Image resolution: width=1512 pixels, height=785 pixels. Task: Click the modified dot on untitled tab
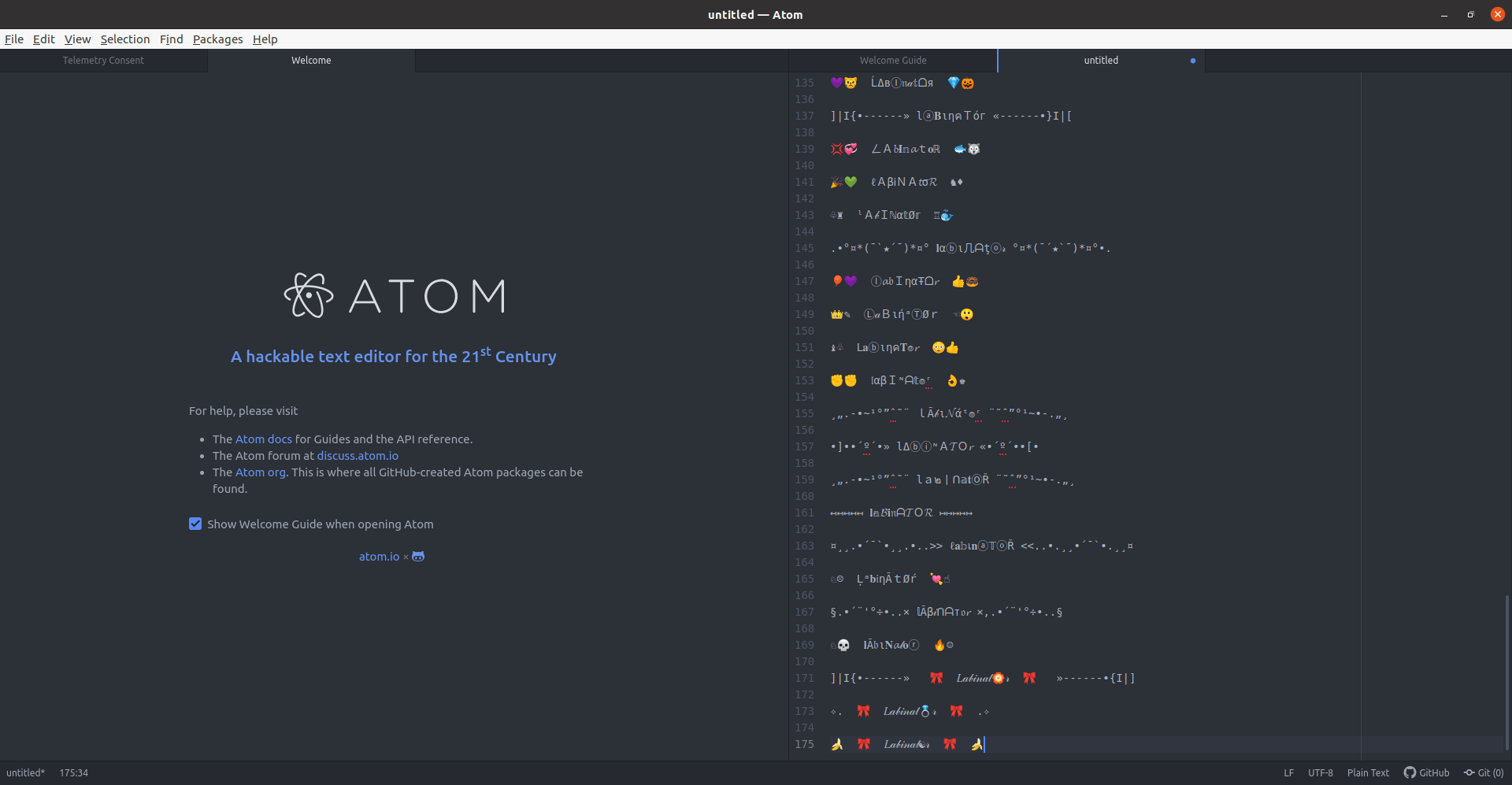(x=1193, y=61)
